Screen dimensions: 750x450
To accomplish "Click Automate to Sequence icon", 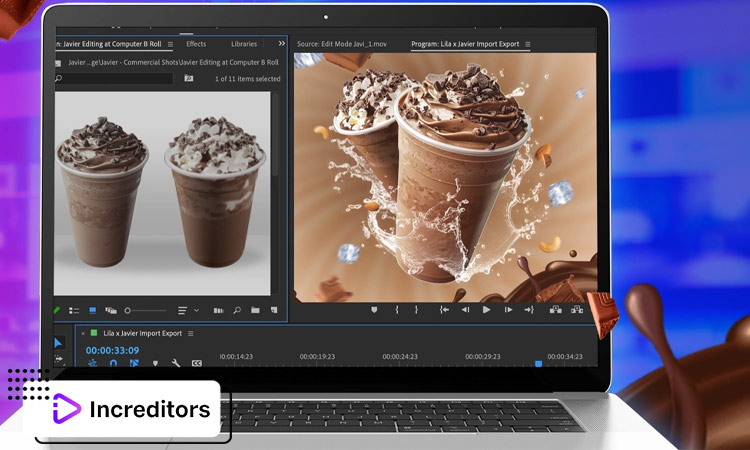I will point(218,310).
